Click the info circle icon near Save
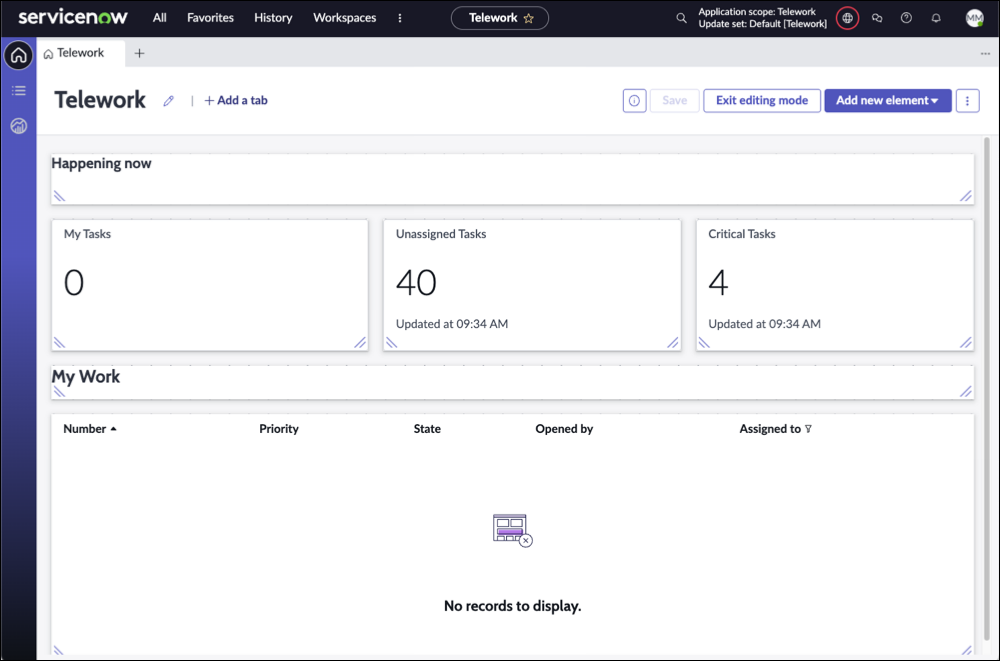1000x661 pixels. coord(634,101)
